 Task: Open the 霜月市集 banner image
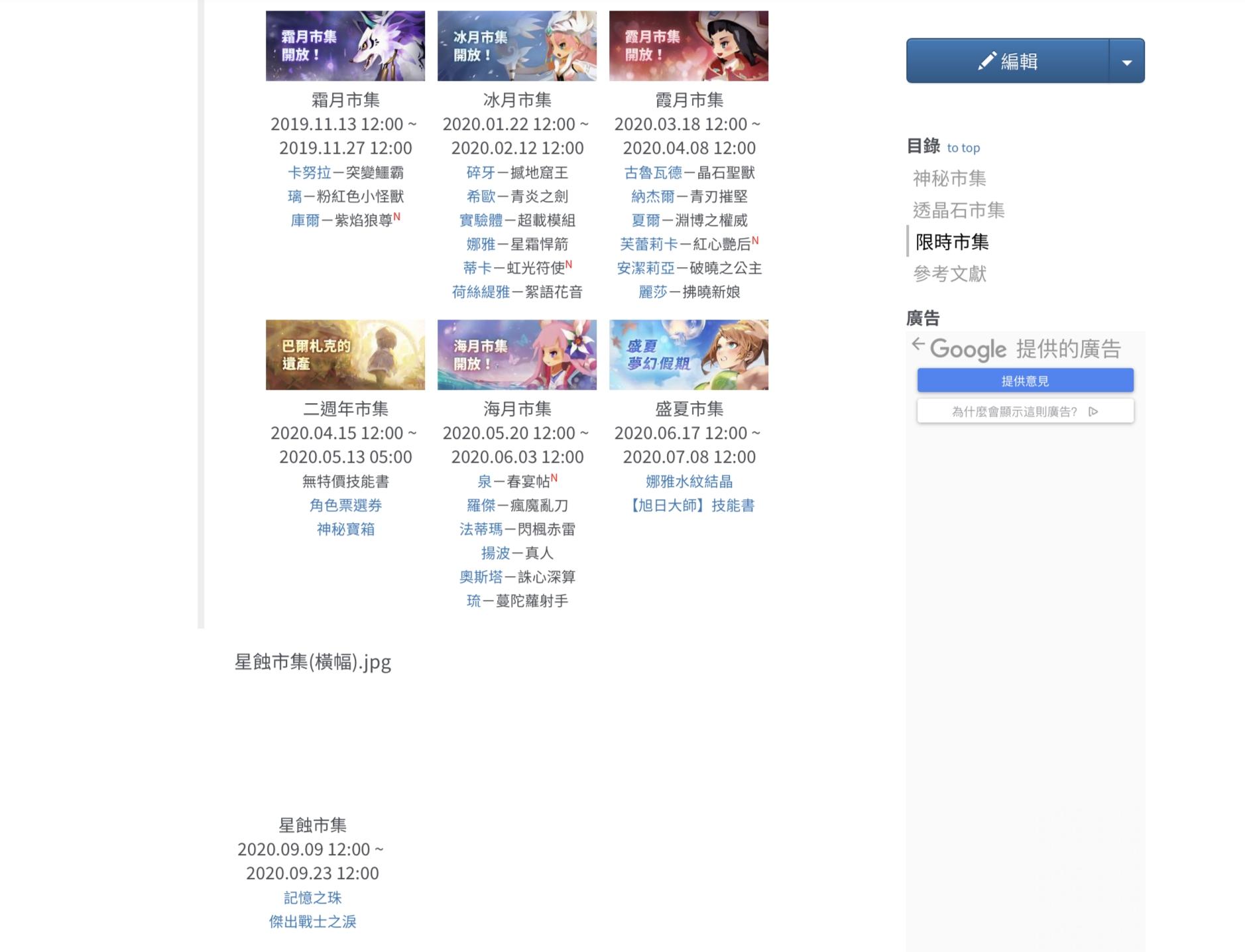(x=345, y=46)
